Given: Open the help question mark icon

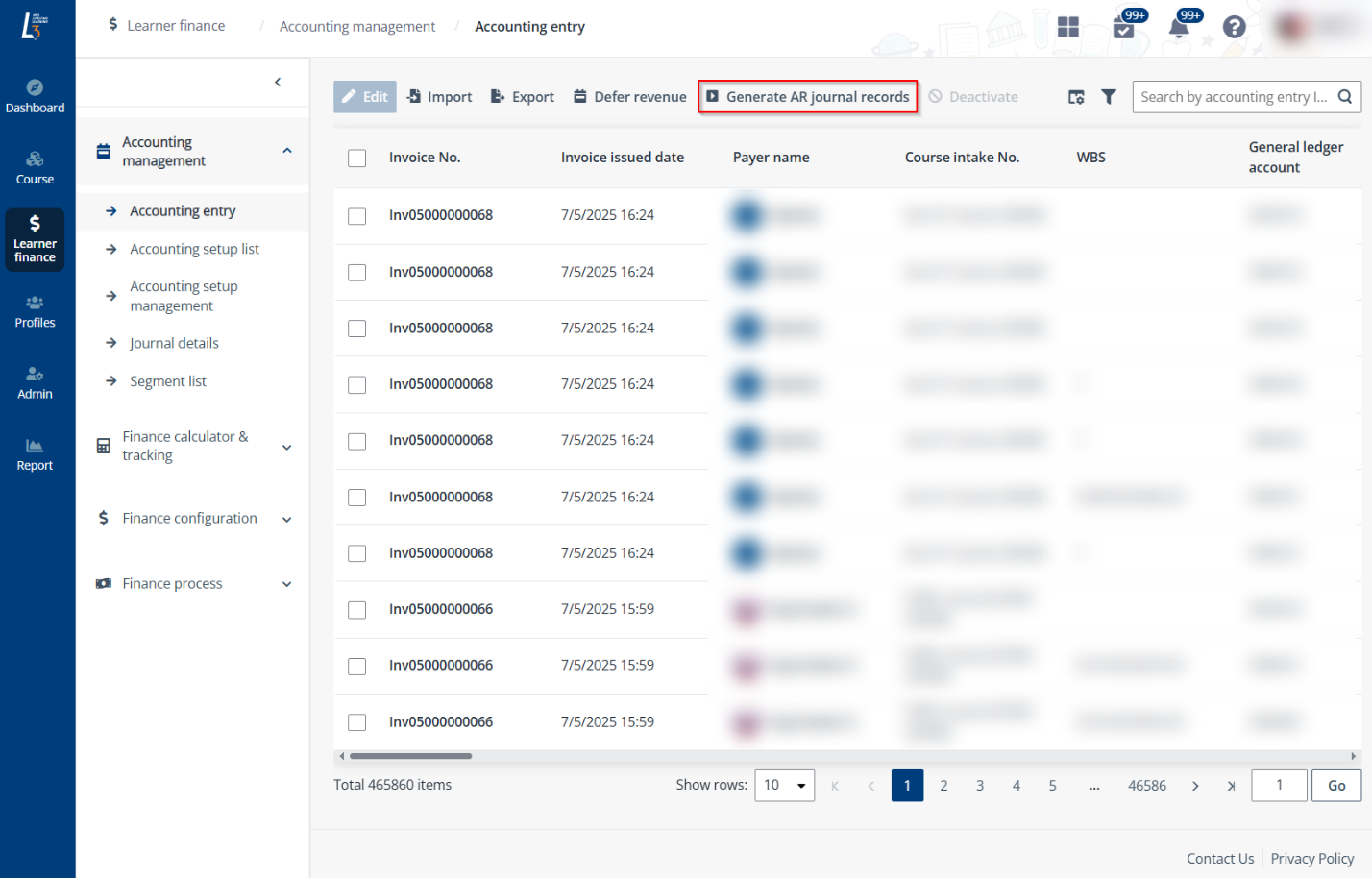Looking at the screenshot, I should click(x=1235, y=27).
